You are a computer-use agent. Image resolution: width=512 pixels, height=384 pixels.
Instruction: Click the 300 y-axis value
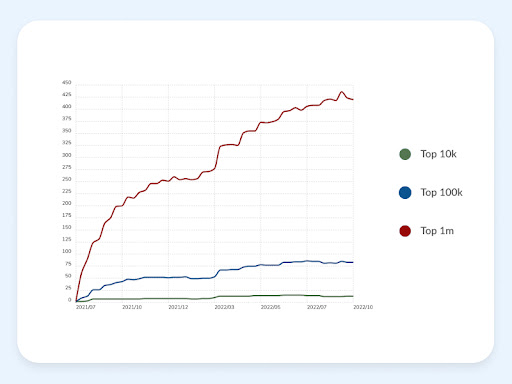click(x=67, y=155)
